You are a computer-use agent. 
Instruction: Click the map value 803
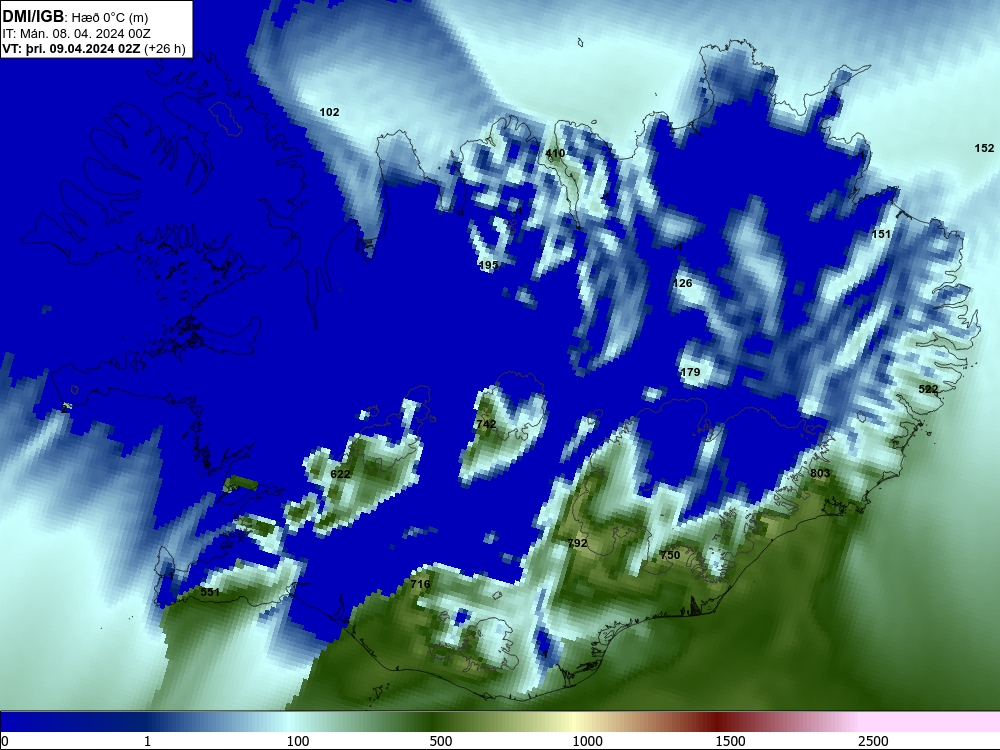point(820,473)
